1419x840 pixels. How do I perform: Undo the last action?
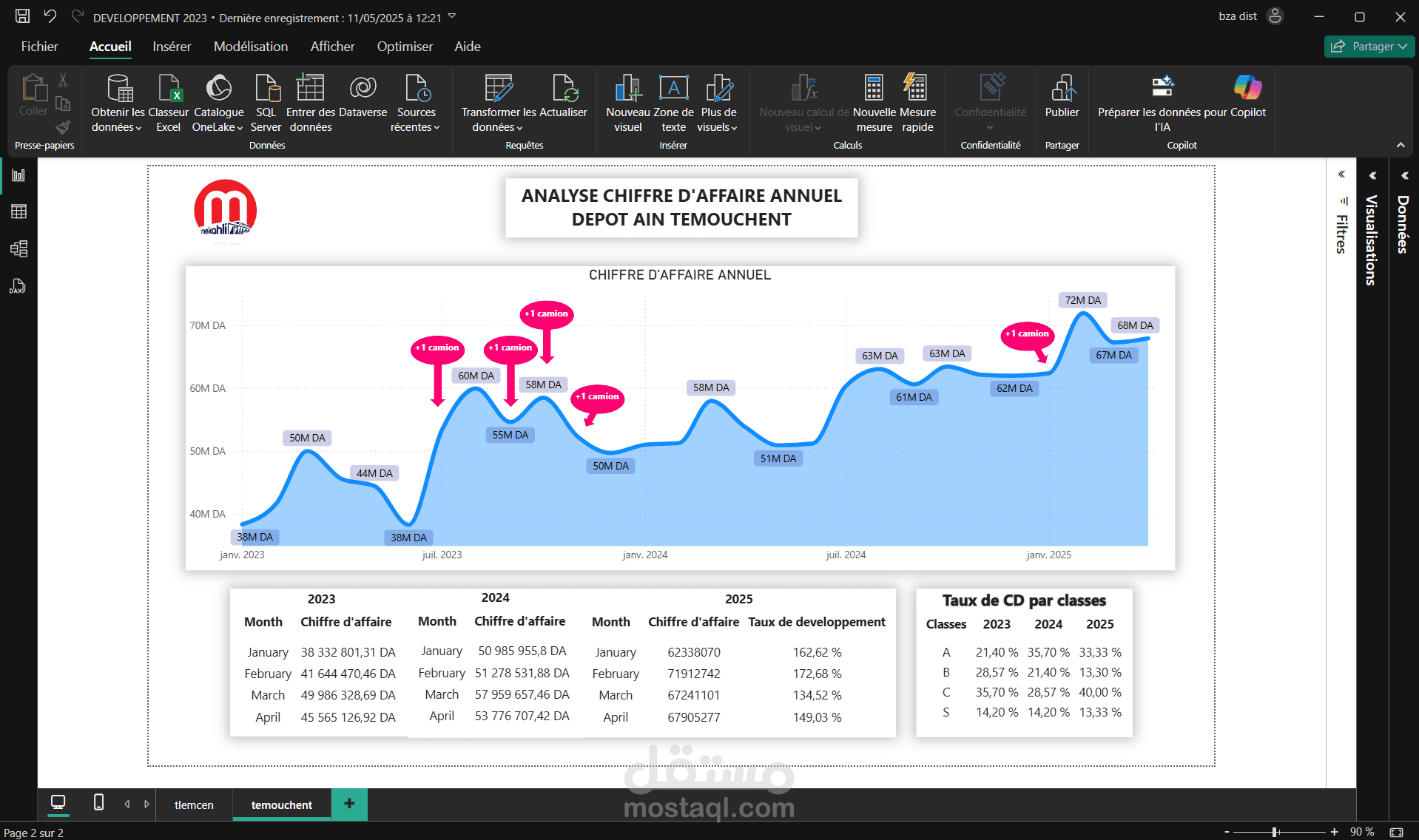[x=50, y=16]
